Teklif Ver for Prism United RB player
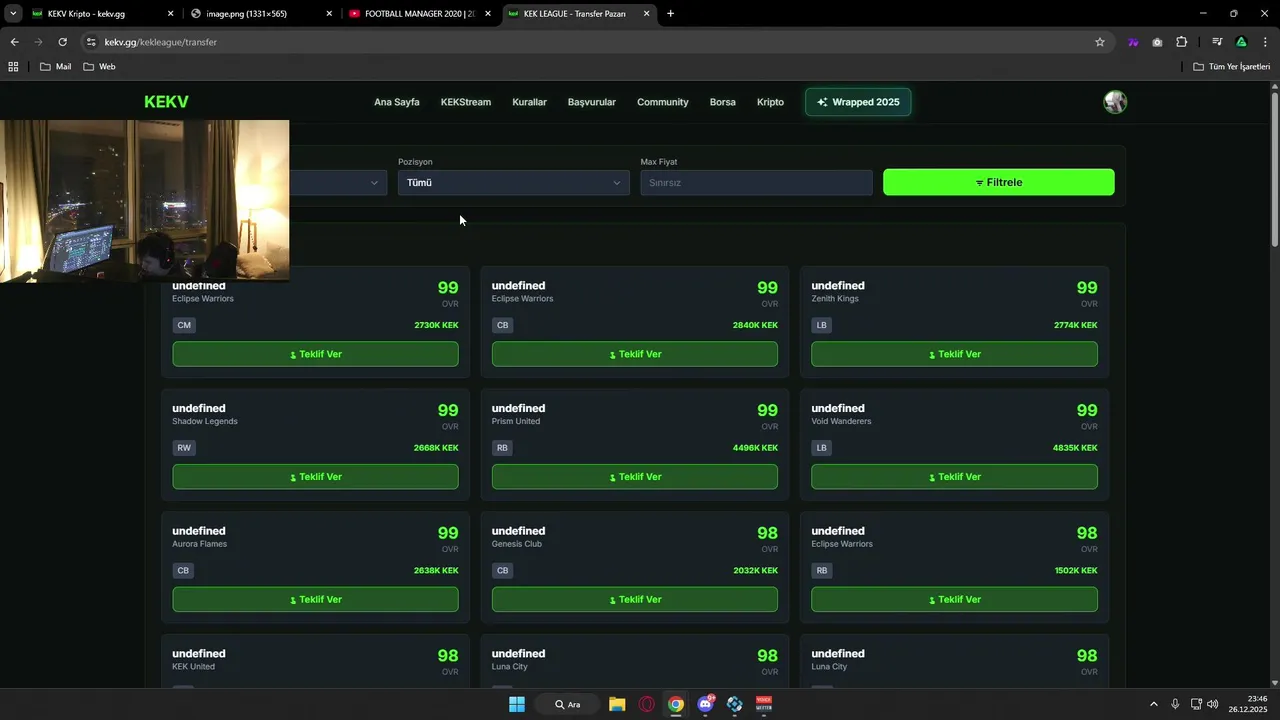The width and height of the screenshot is (1280, 720). [635, 477]
